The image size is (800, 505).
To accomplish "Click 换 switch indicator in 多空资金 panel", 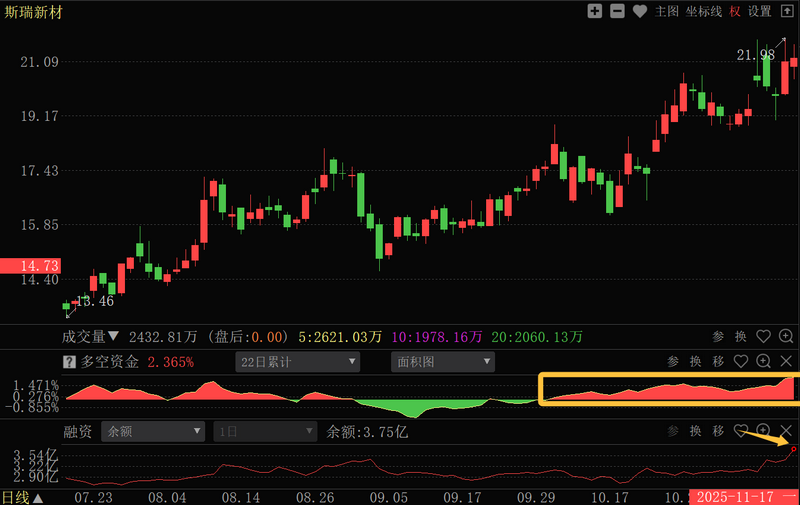I will (x=695, y=362).
